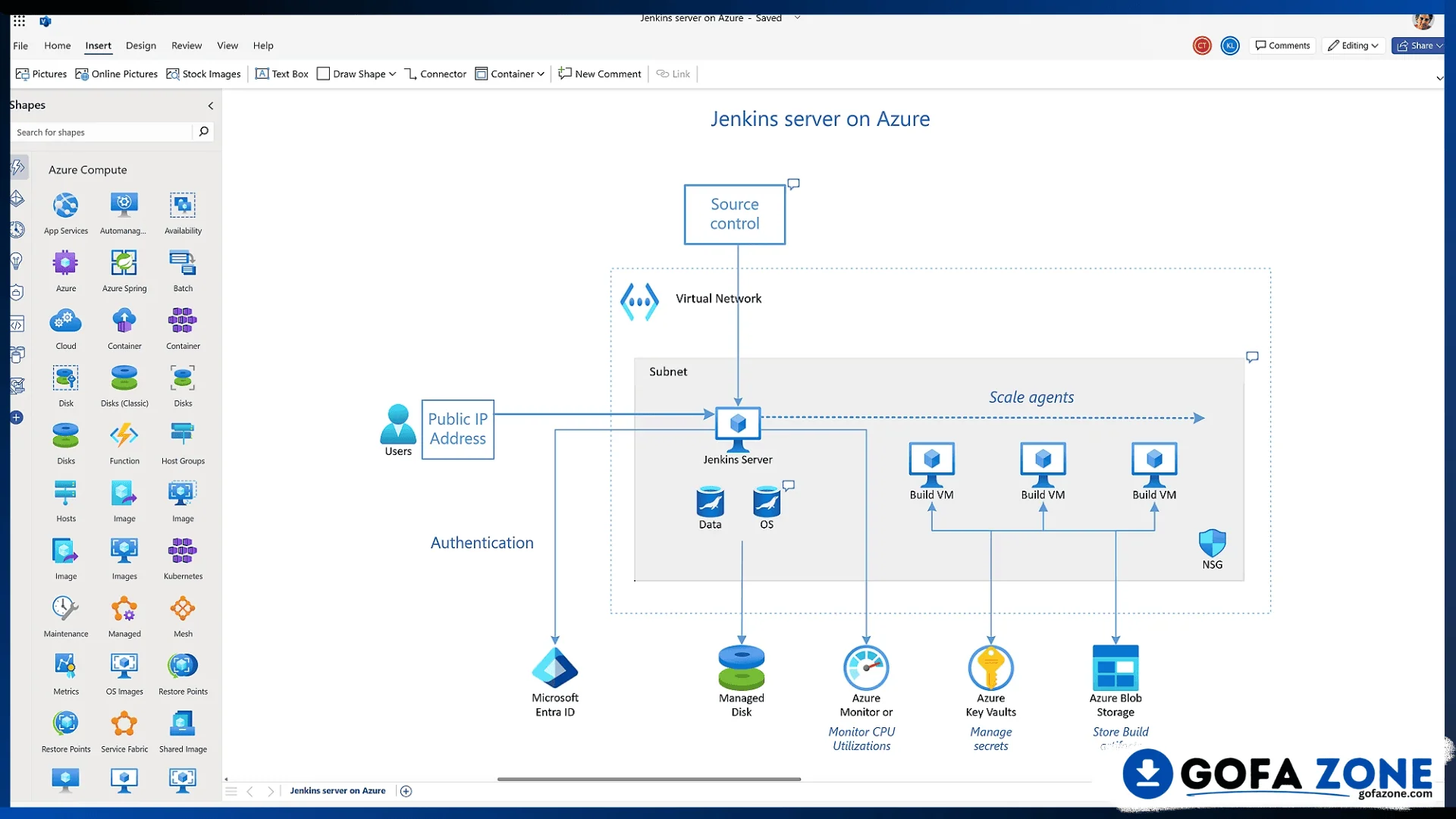Screen dimensions: 1456x819
Task: Select the Connector tool
Action: pyautogui.click(x=435, y=74)
